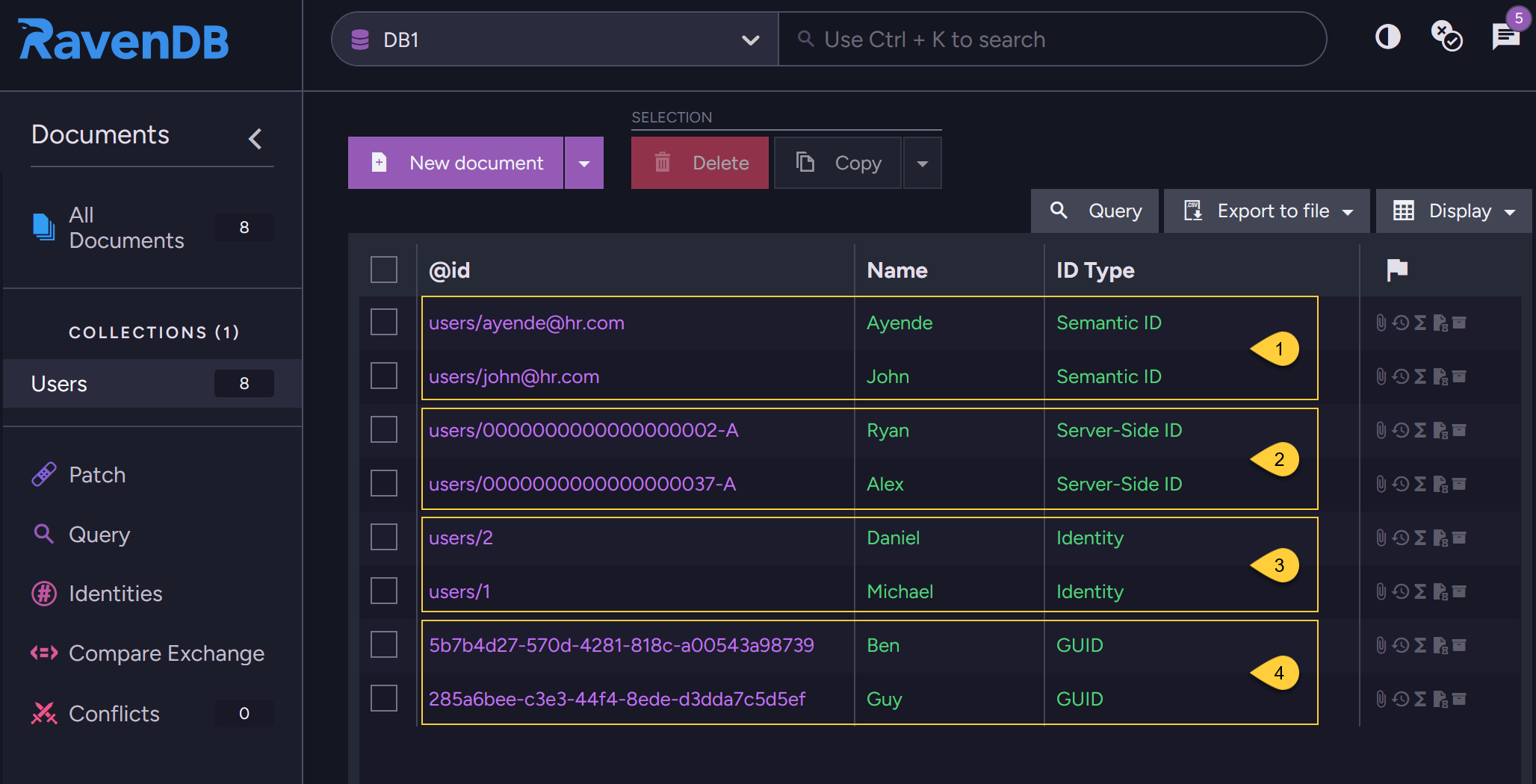Click the Compare Exchange arrows icon
1536x784 pixels.
point(44,653)
